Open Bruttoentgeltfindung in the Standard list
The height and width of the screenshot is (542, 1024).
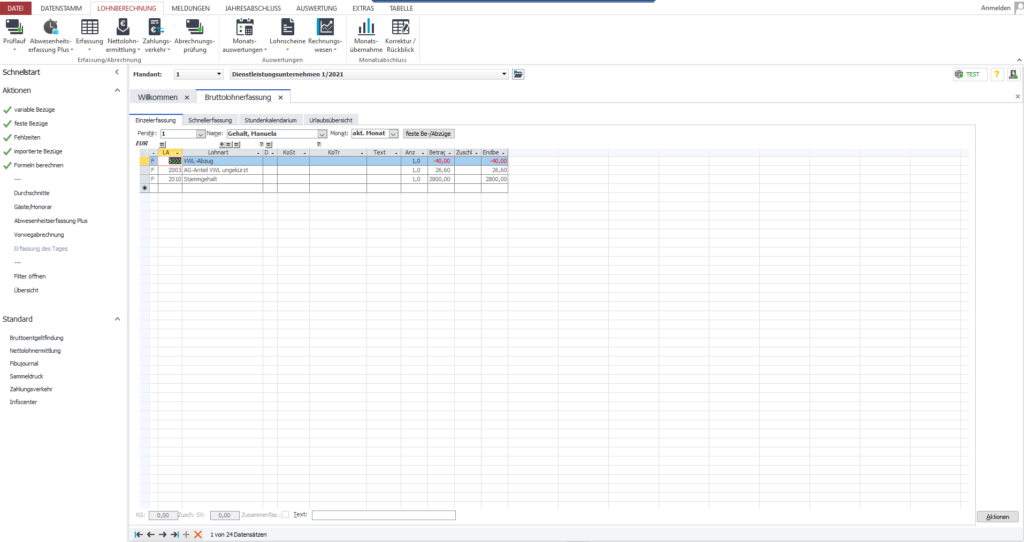pyautogui.click(x=36, y=338)
